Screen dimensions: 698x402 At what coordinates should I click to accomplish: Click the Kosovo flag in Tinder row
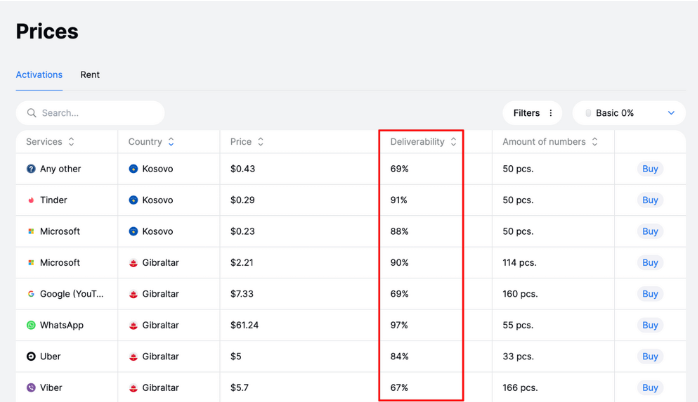click(x=133, y=200)
